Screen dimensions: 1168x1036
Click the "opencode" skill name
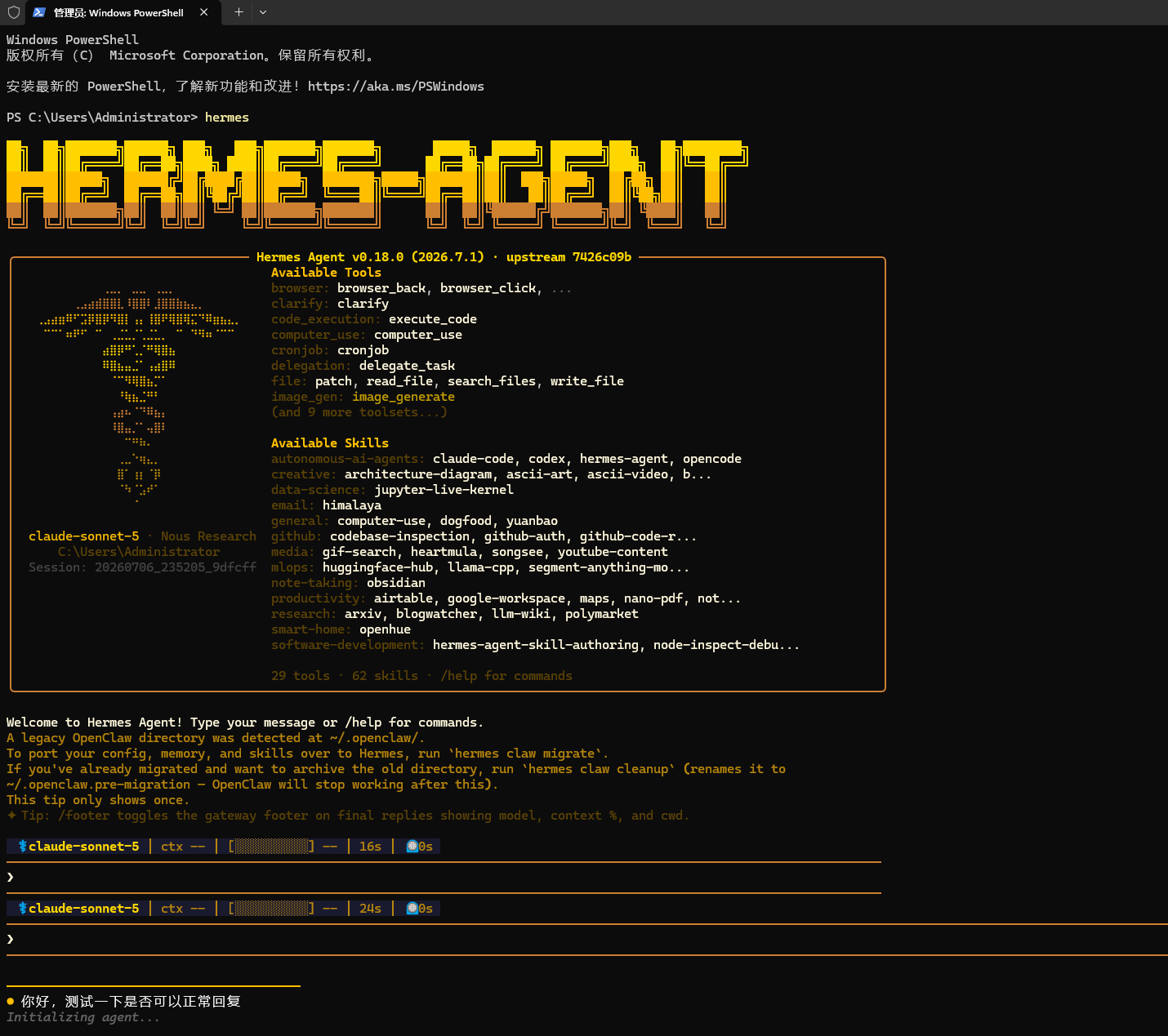(712, 459)
